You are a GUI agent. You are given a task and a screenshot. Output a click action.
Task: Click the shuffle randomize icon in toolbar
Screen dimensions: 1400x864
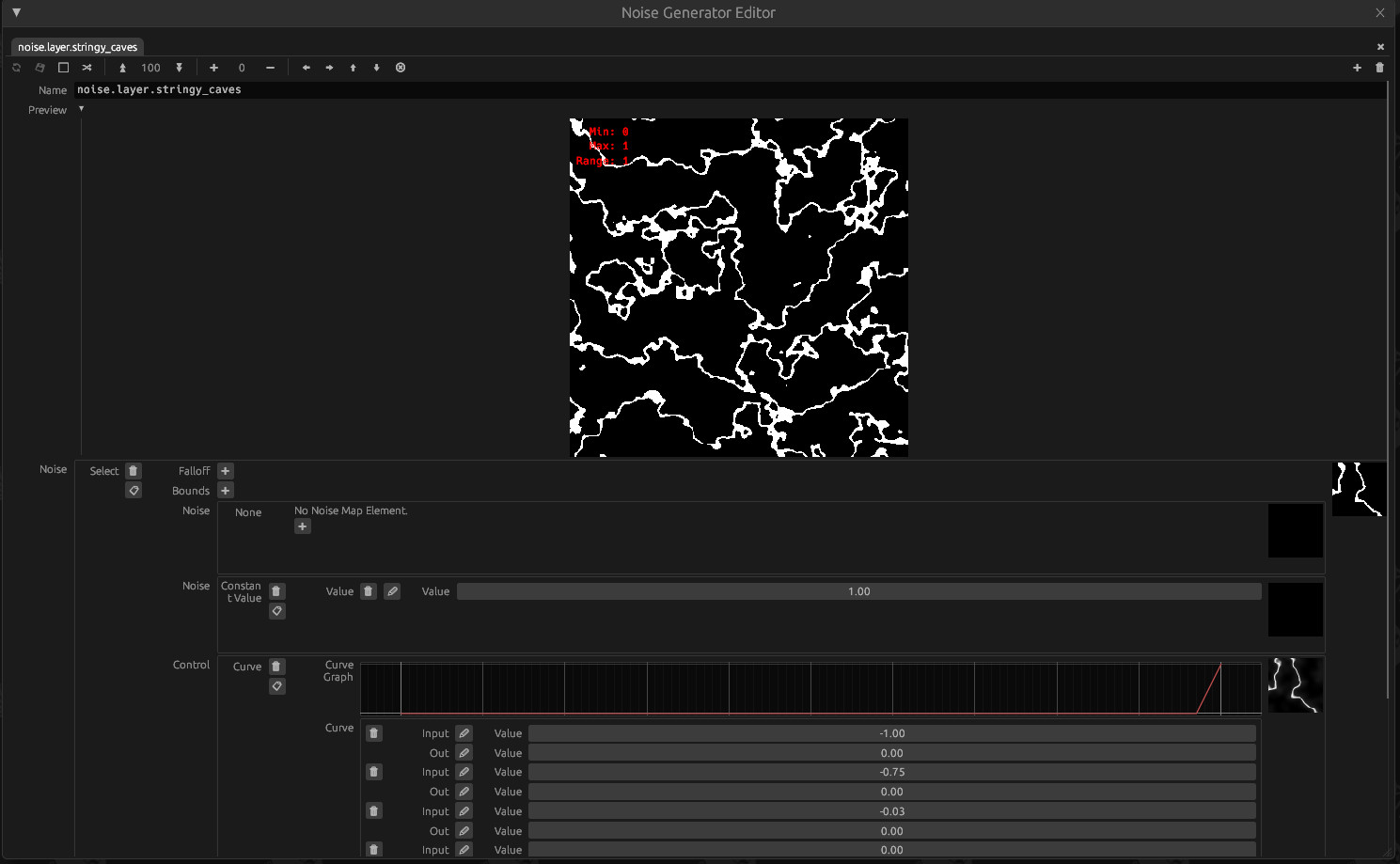click(x=87, y=68)
